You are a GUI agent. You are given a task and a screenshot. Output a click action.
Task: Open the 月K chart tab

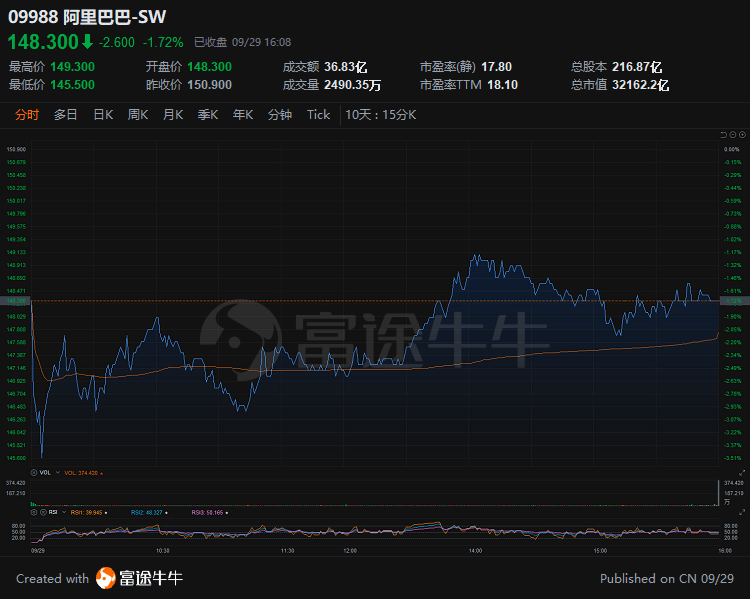pyautogui.click(x=173, y=115)
